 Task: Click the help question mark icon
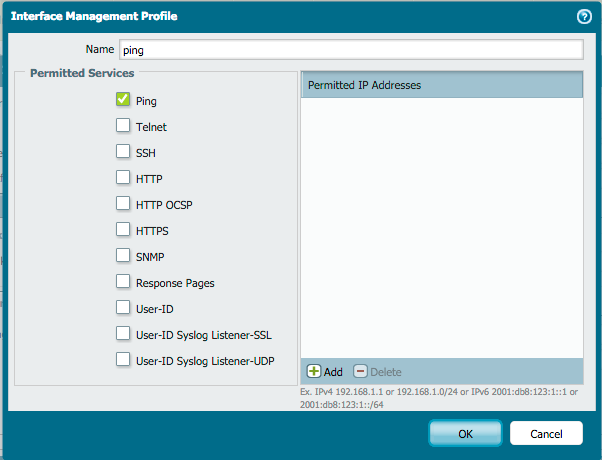[x=584, y=17]
